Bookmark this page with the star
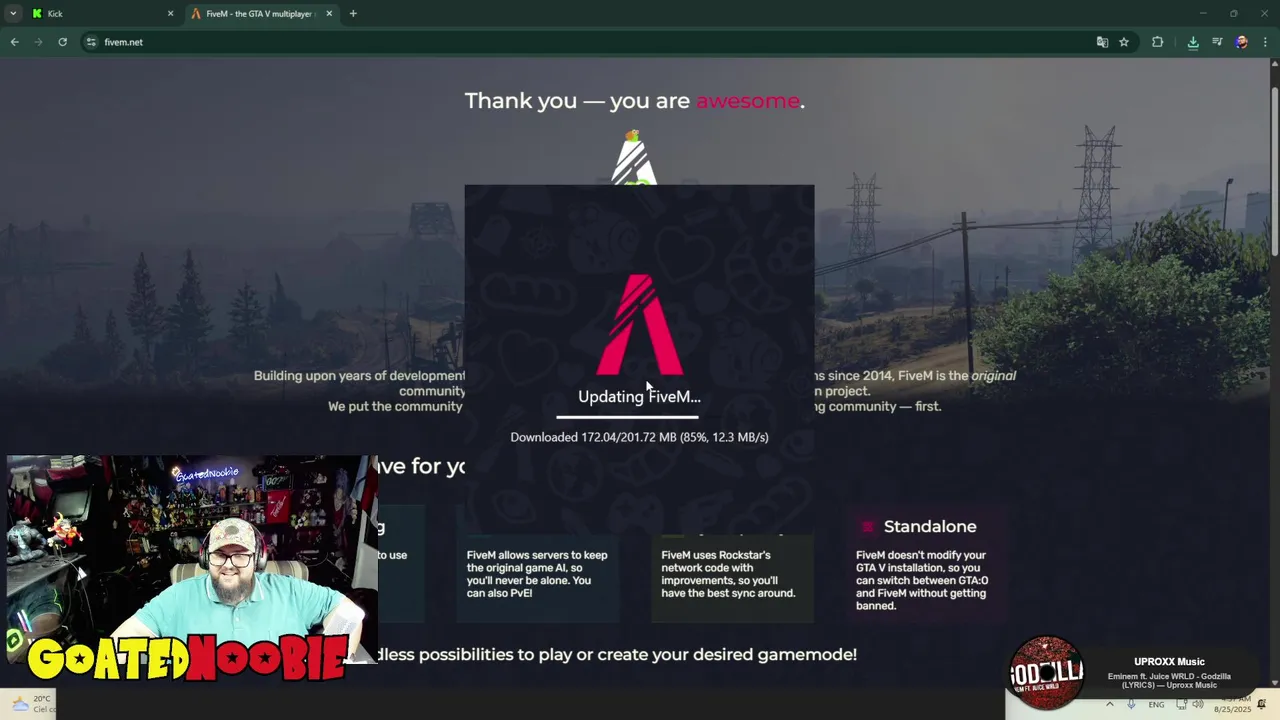Viewport: 1280px width, 720px height. click(x=1124, y=42)
